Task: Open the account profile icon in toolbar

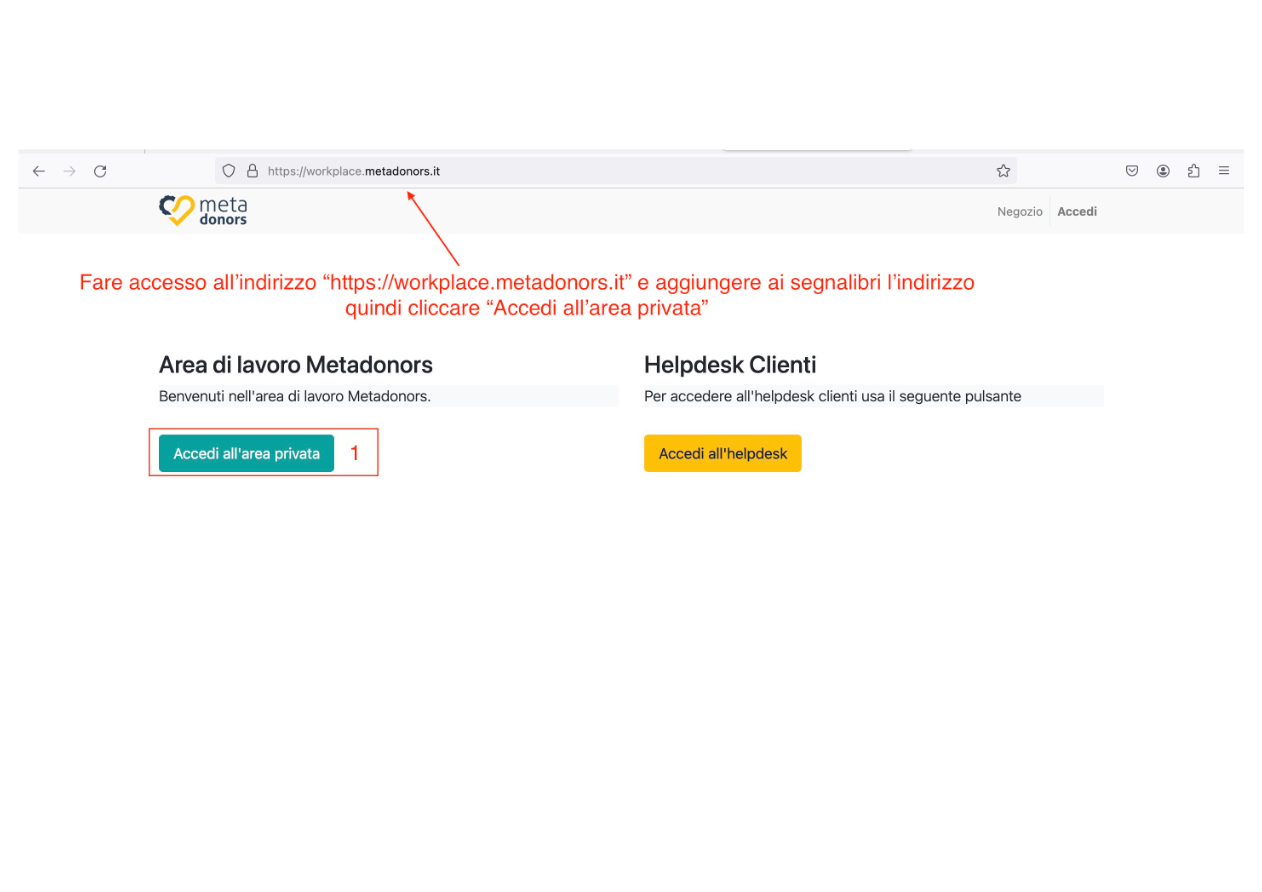Action: (1163, 171)
